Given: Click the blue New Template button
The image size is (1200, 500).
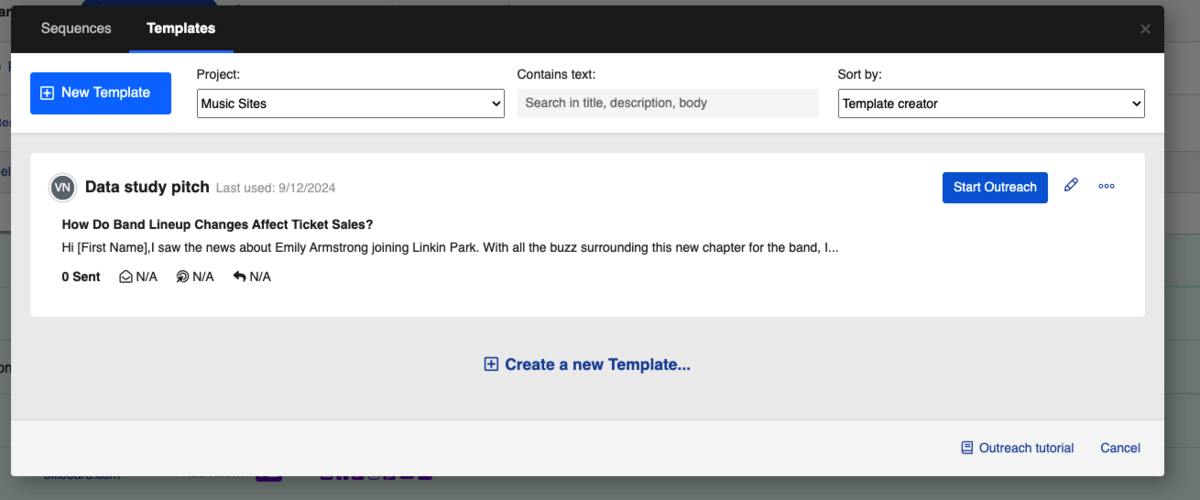Looking at the screenshot, I should (100, 93).
